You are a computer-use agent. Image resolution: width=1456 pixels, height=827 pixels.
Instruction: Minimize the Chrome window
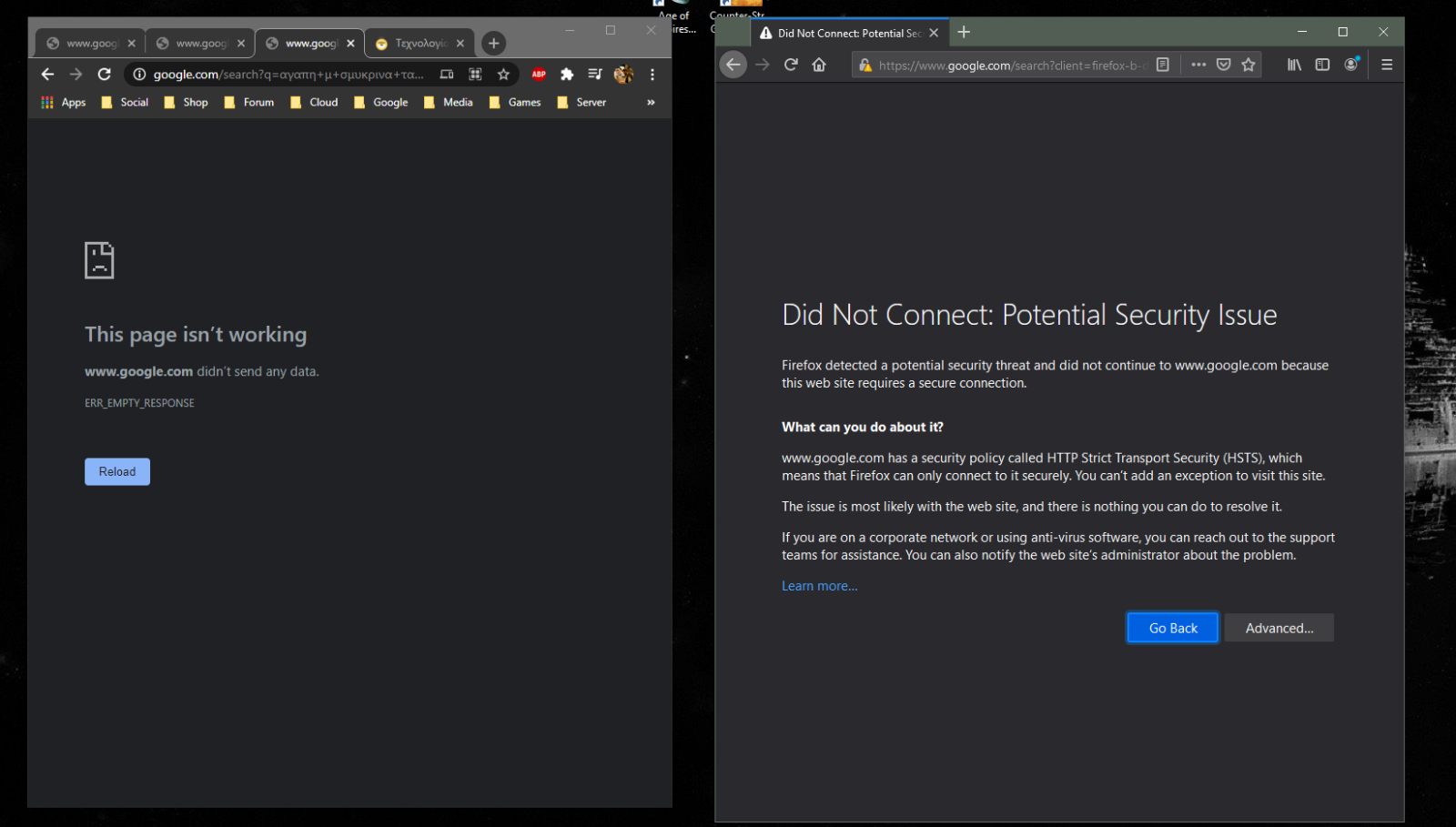tap(570, 30)
